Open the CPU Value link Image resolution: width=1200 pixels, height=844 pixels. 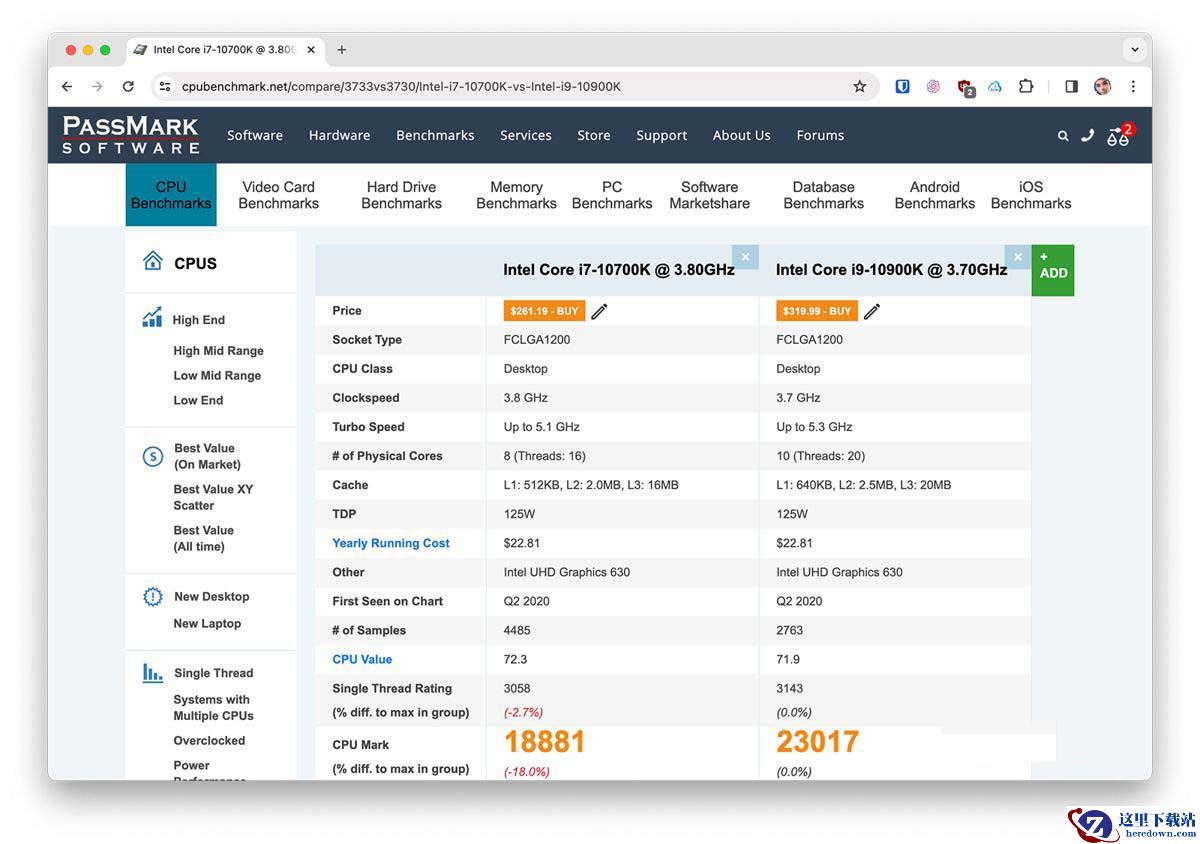click(362, 659)
